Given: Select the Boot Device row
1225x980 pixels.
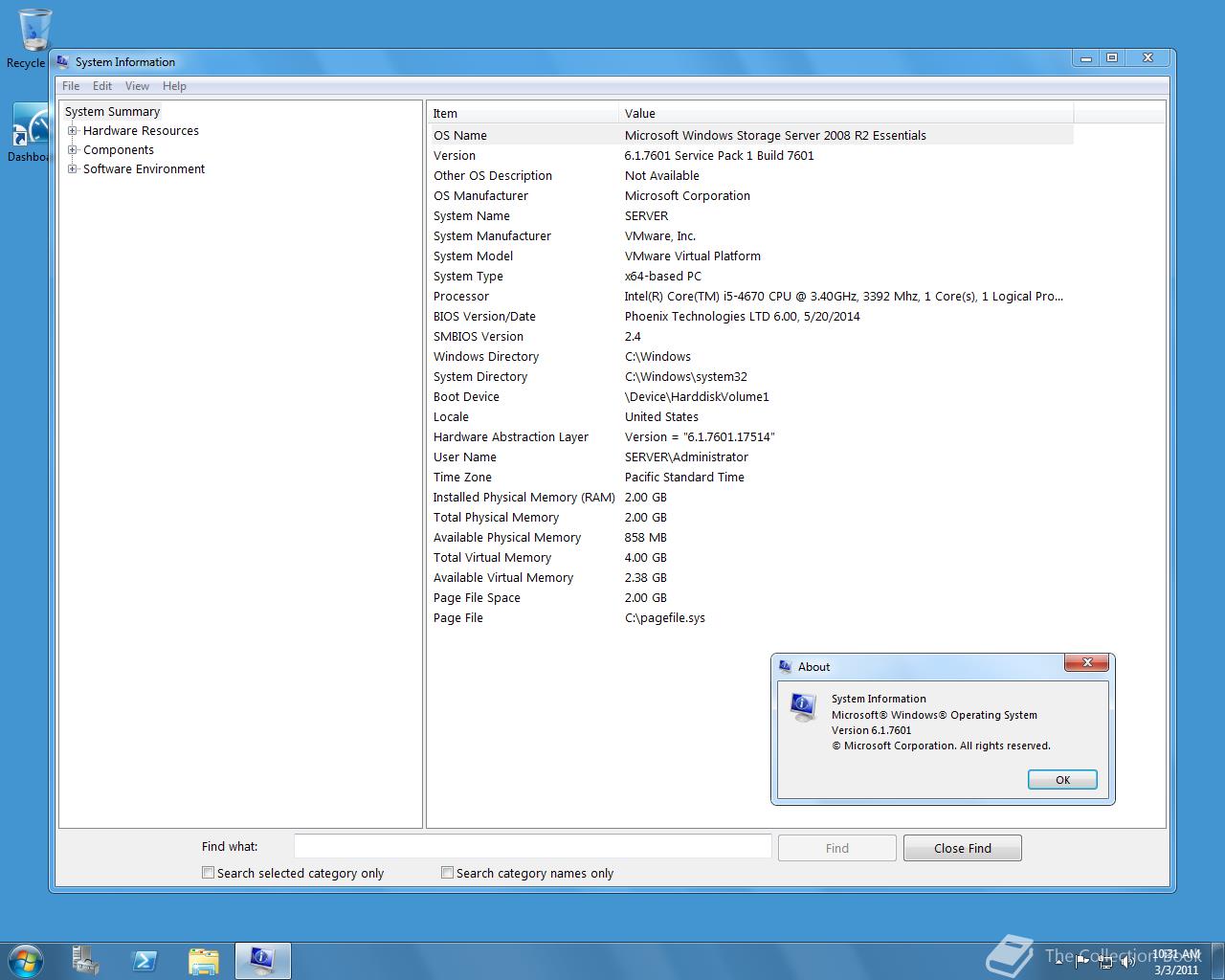Looking at the screenshot, I should coord(750,396).
